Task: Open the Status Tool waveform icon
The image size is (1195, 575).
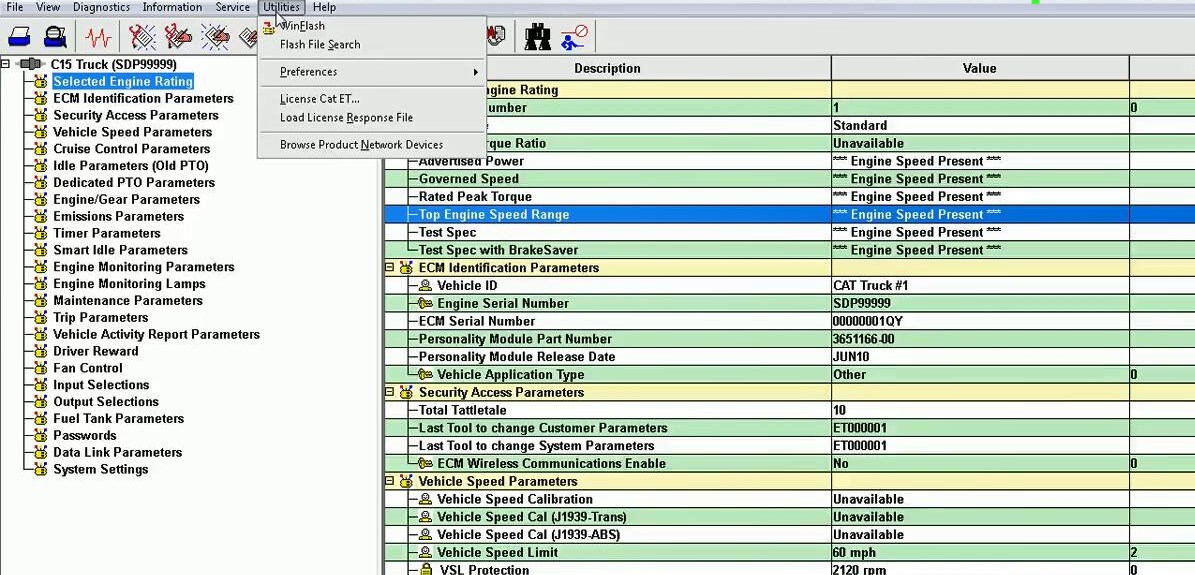Action: [x=98, y=37]
